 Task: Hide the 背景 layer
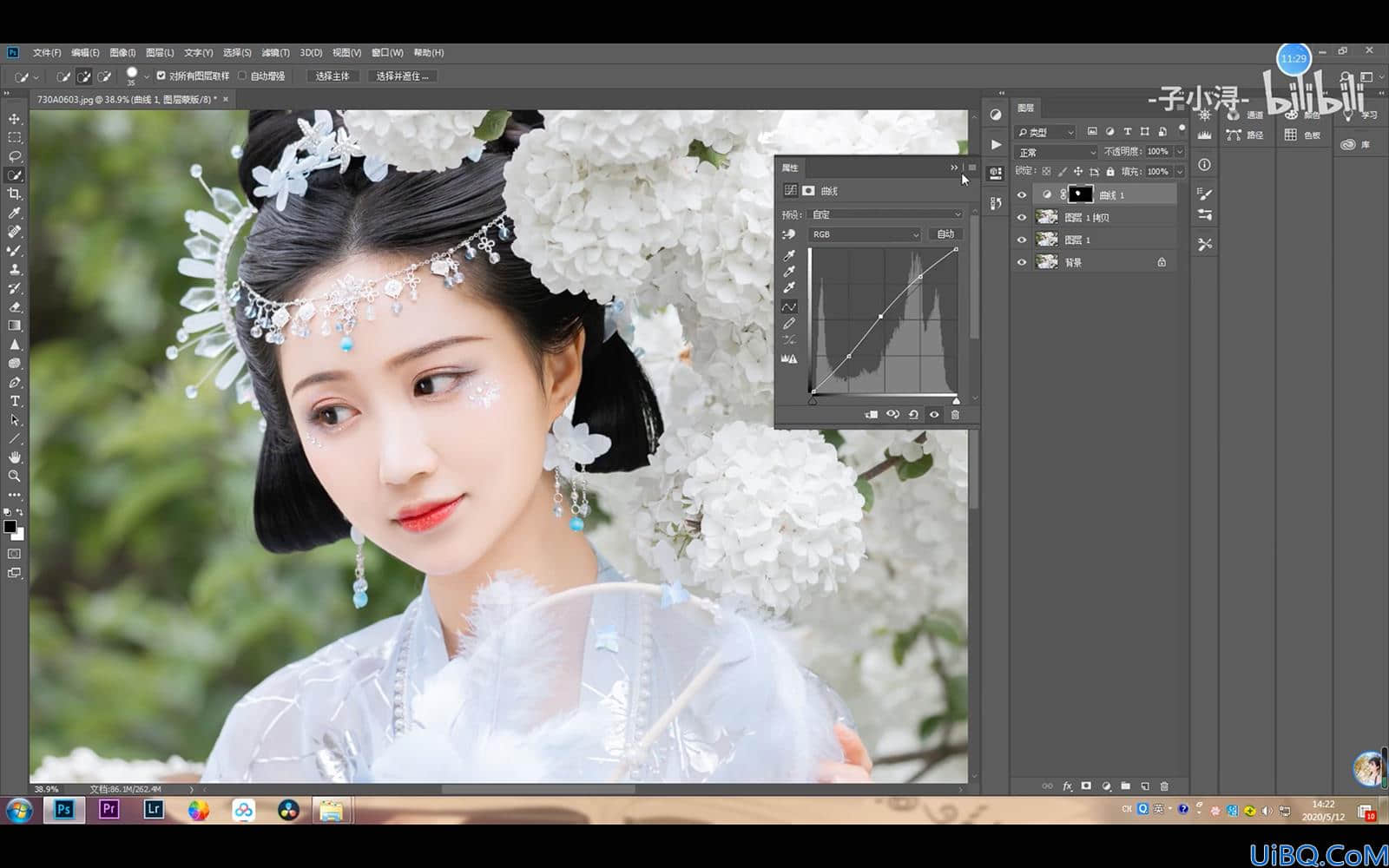pos(1022,262)
